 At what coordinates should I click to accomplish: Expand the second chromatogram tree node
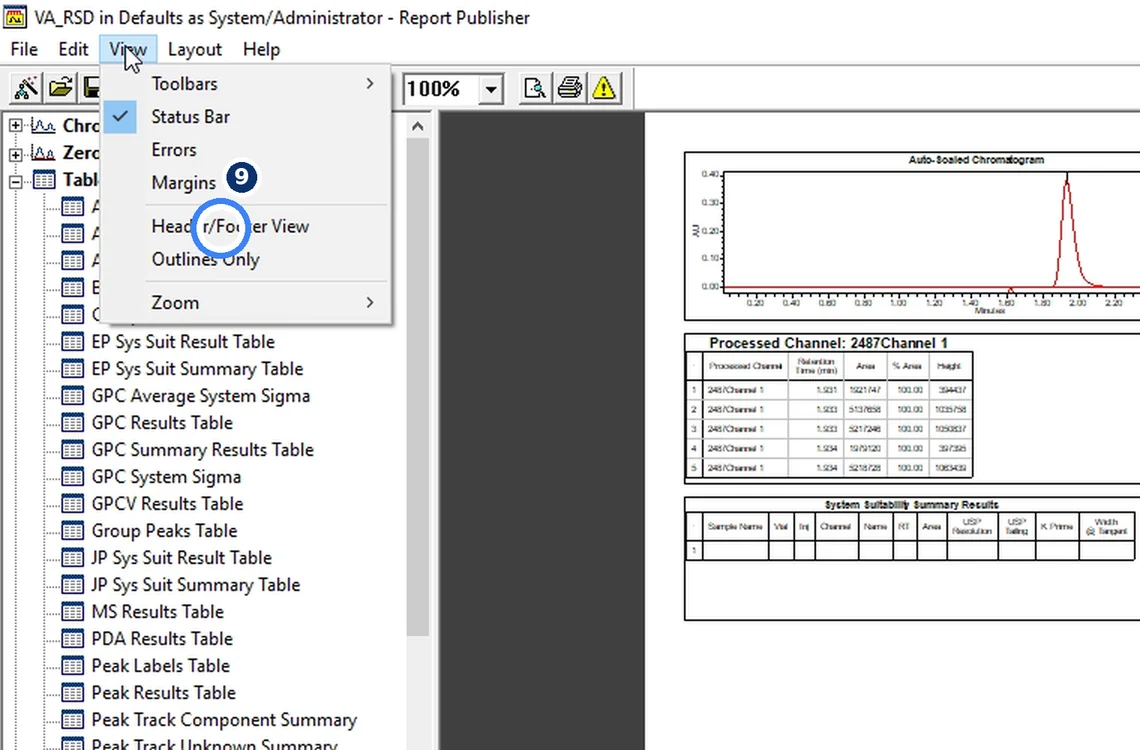tap(15, 153)
